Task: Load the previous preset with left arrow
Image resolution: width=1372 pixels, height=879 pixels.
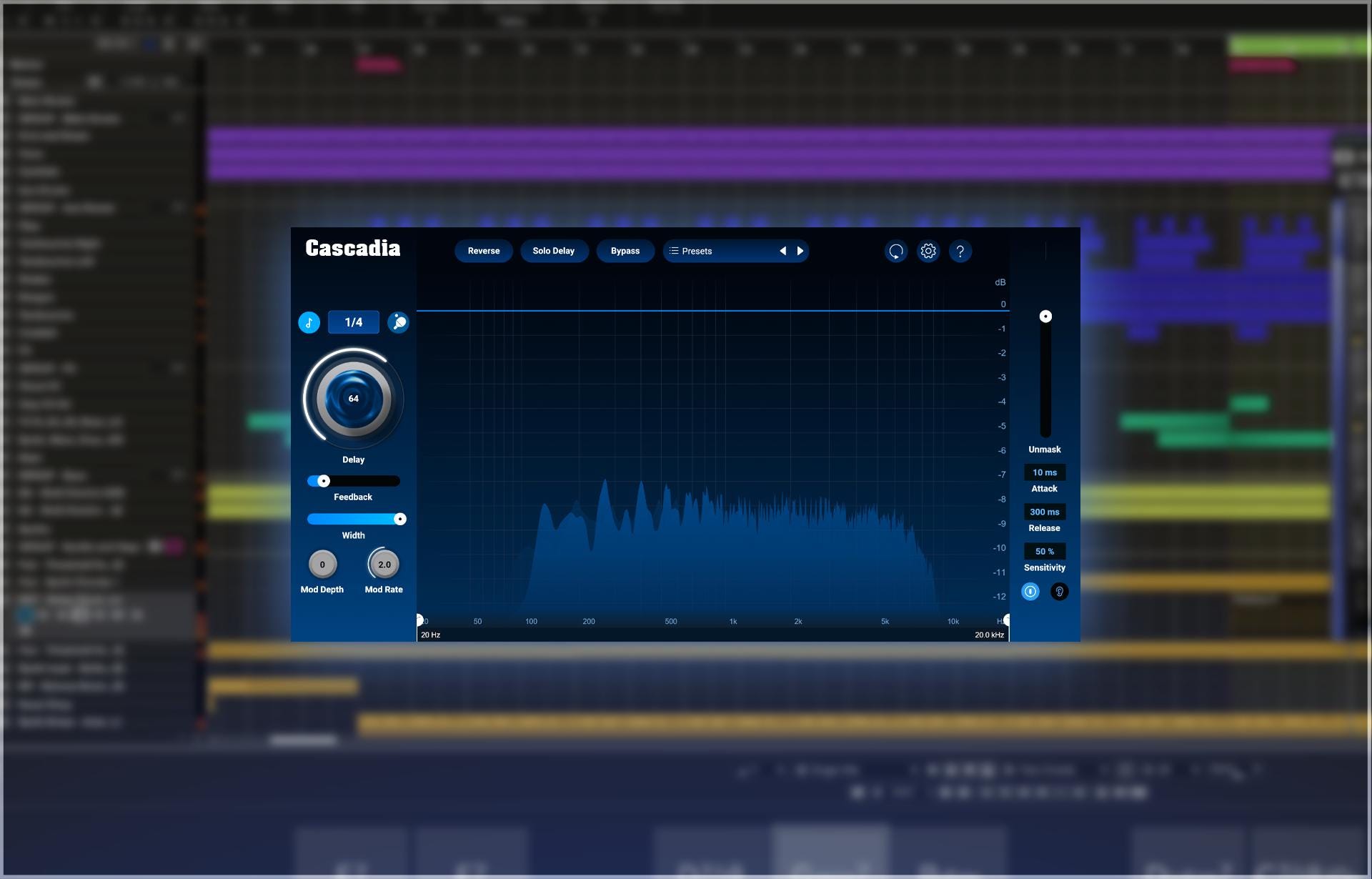Action: pos(783,251)
